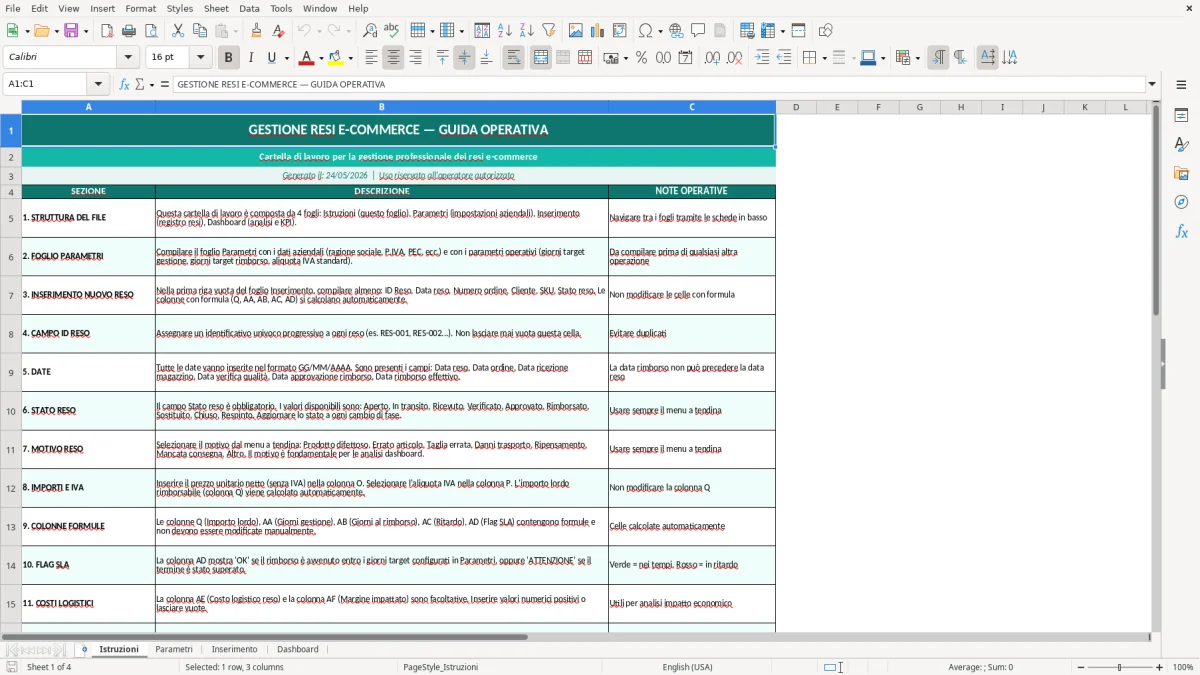Toggle Center Horizontally alignment
Screen dimensions: 1200x675
click(393, 58)
